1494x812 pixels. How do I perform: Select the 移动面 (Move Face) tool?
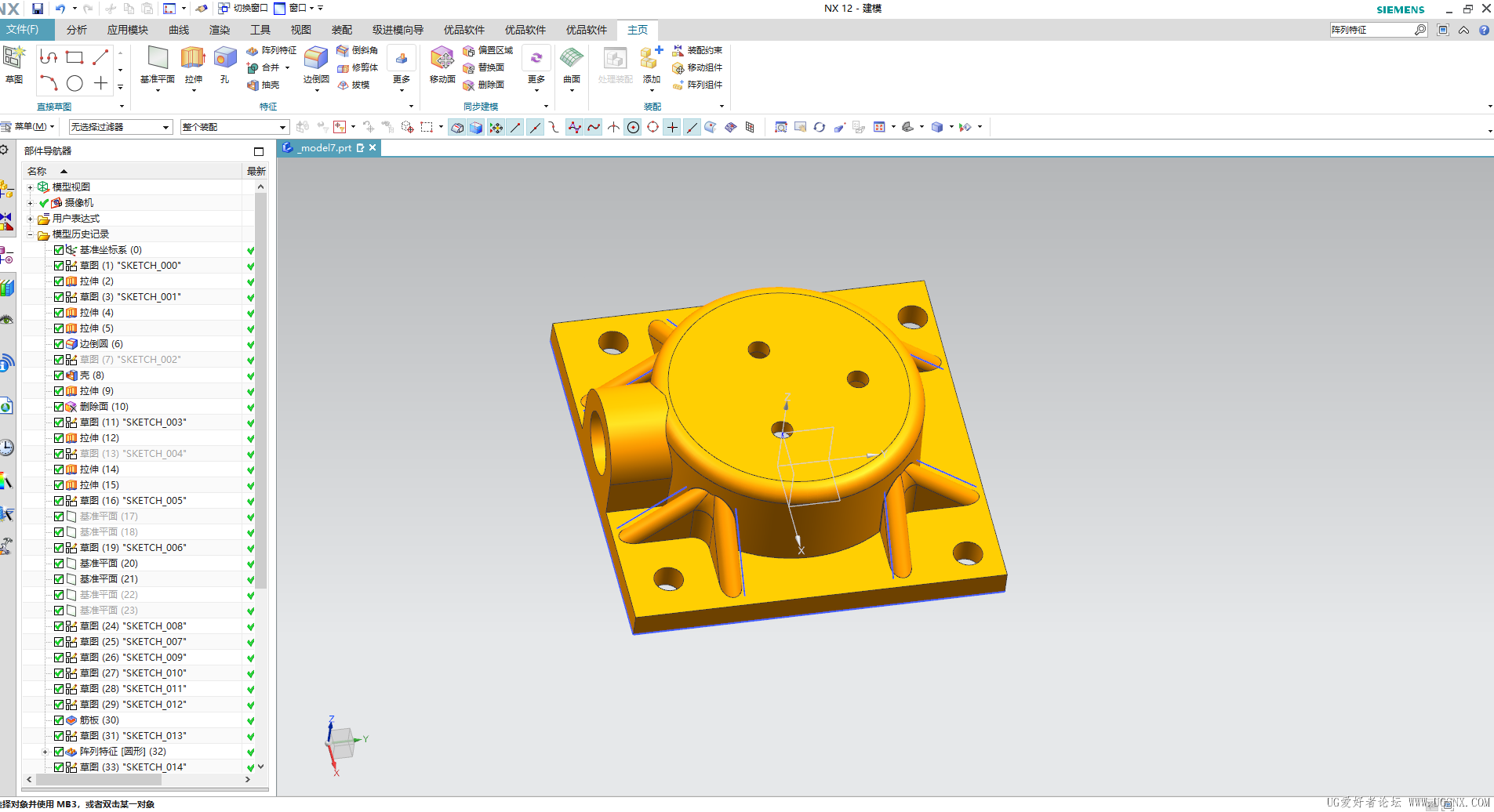442,59
